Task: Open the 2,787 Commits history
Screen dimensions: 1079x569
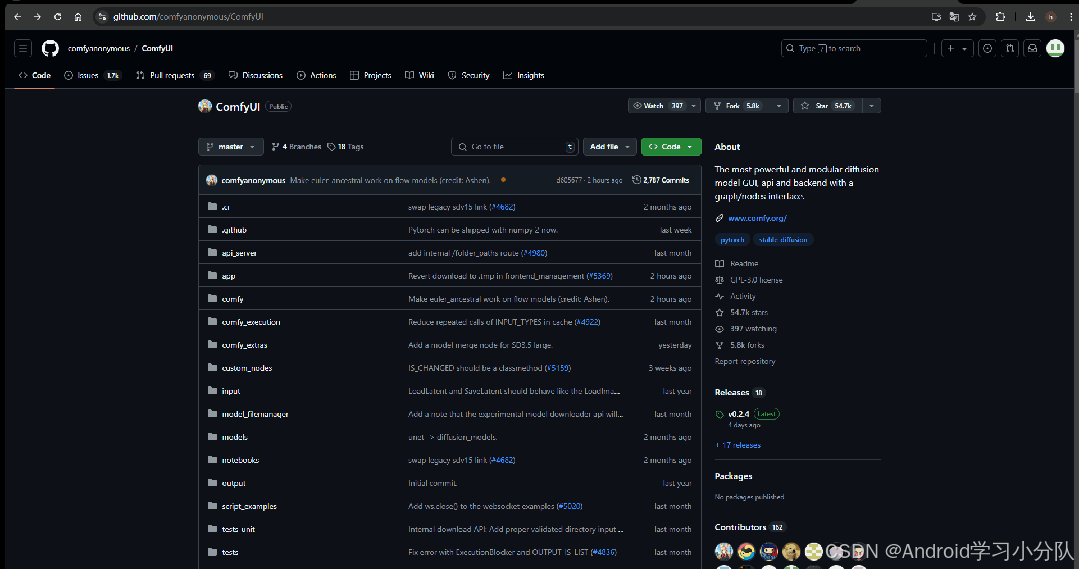Action: 661,180
